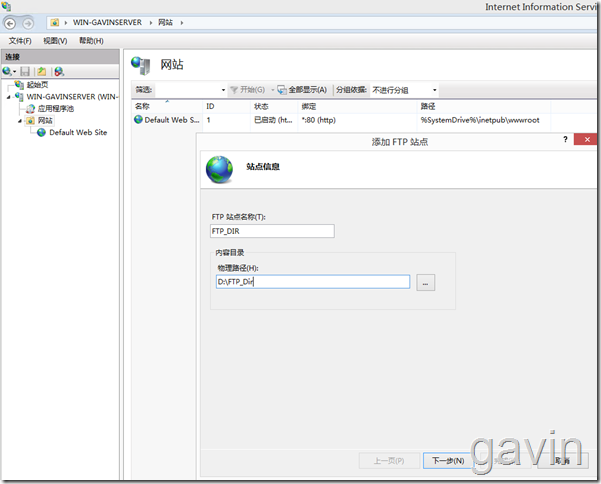Click the FTP site name input field
Viewport: 601px width, 484px height.
tap(272, 231)
